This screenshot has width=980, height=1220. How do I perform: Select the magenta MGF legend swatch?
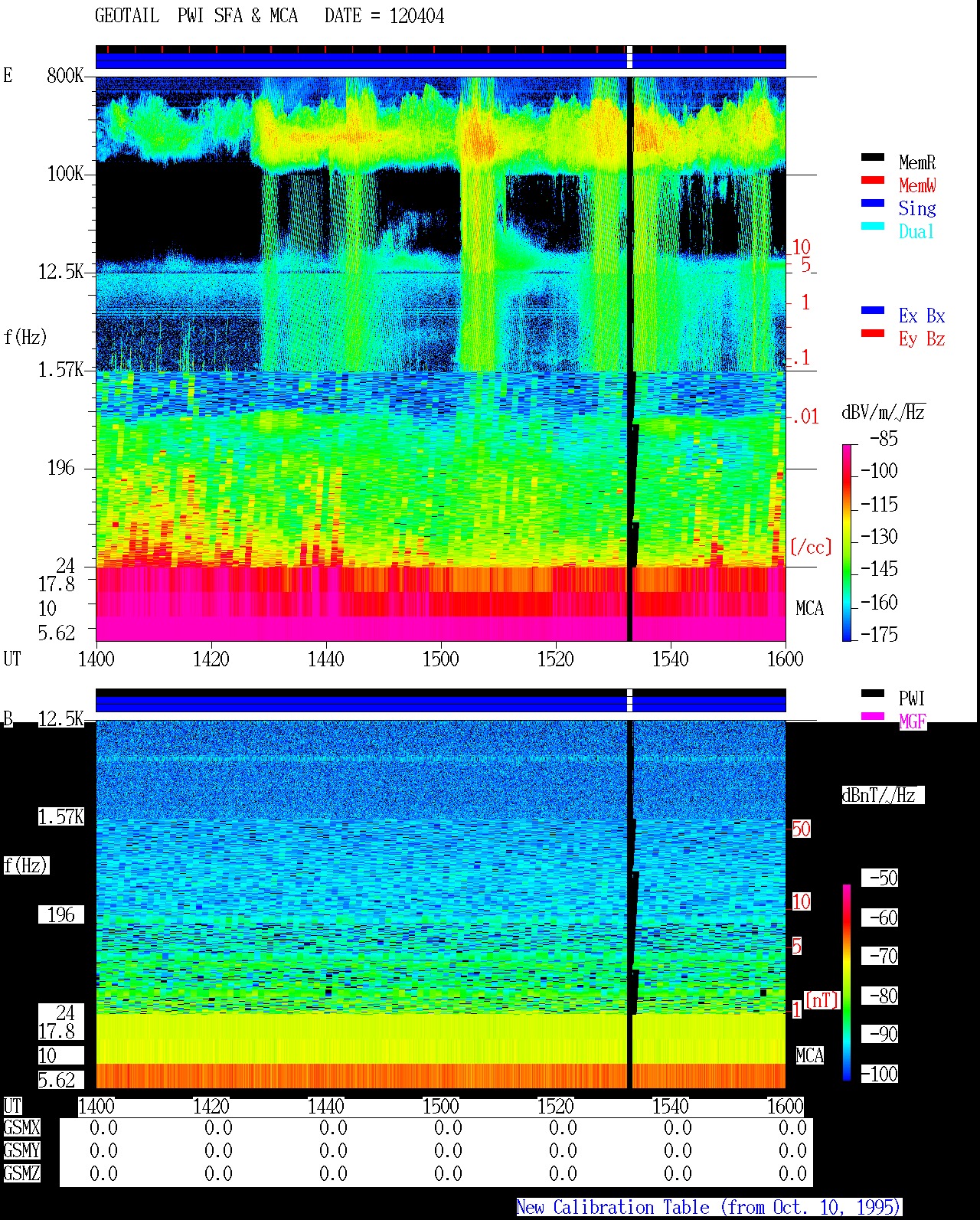873,717
